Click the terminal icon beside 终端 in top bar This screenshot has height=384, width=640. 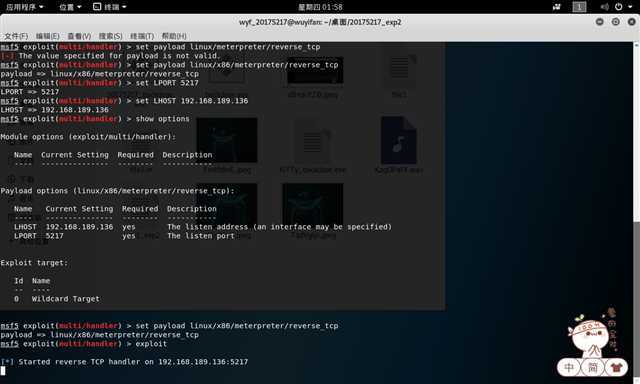(x=97, y=7)
